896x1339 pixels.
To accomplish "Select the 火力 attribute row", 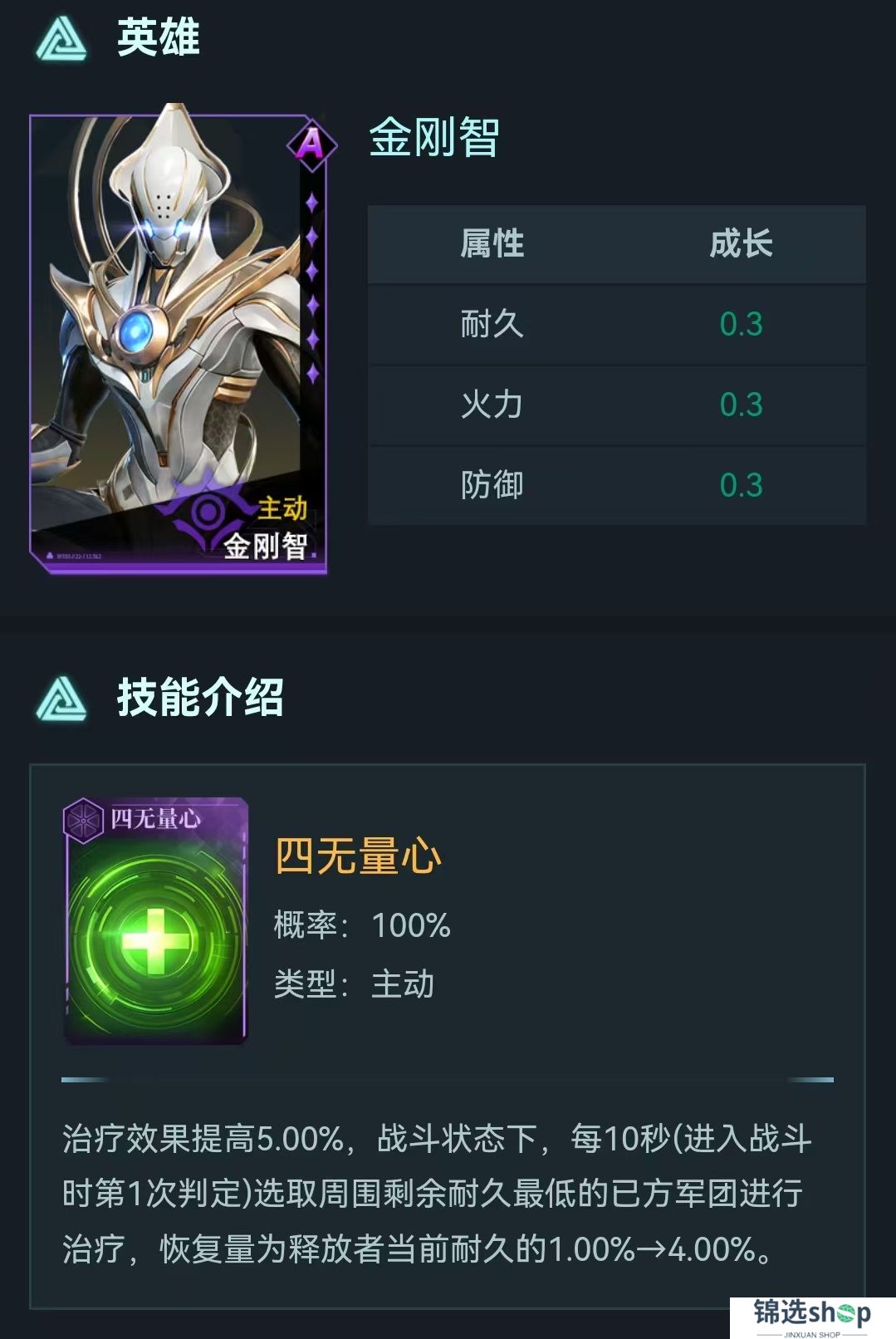I will 616,405.
